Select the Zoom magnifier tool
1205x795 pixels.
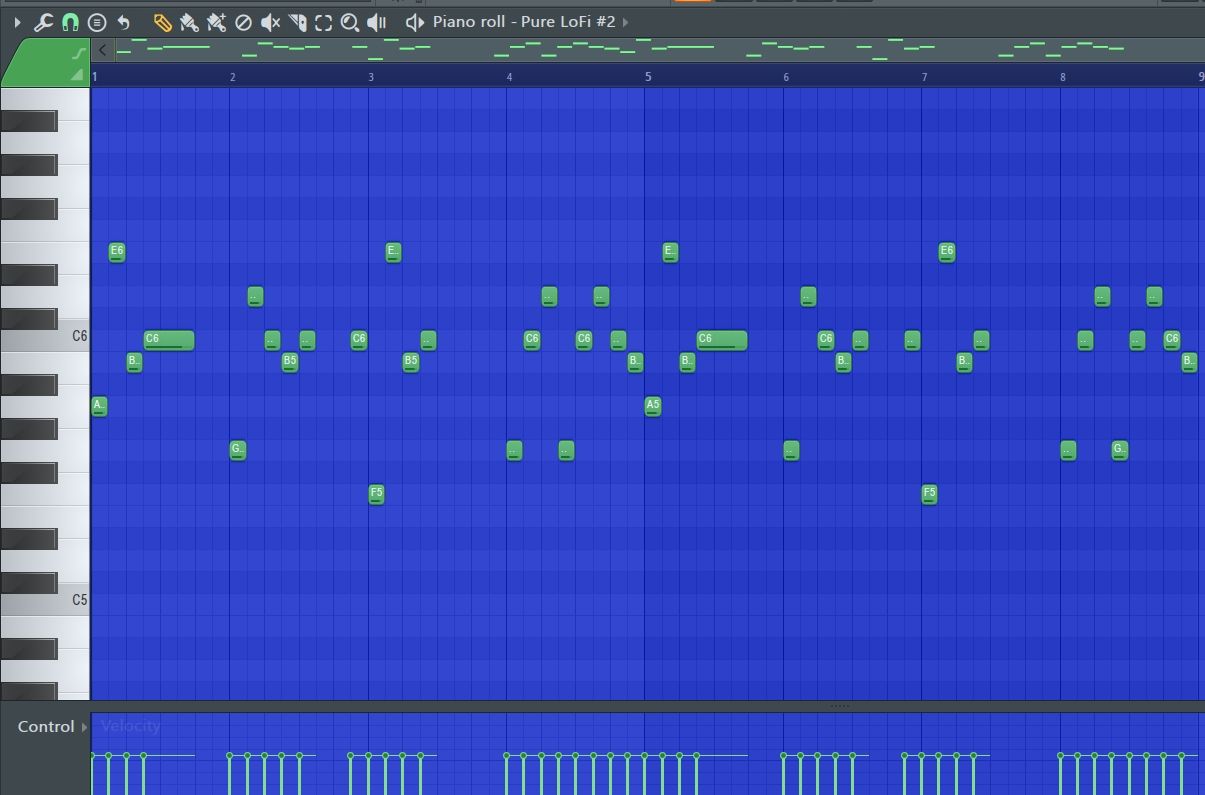tap(350, 22)
